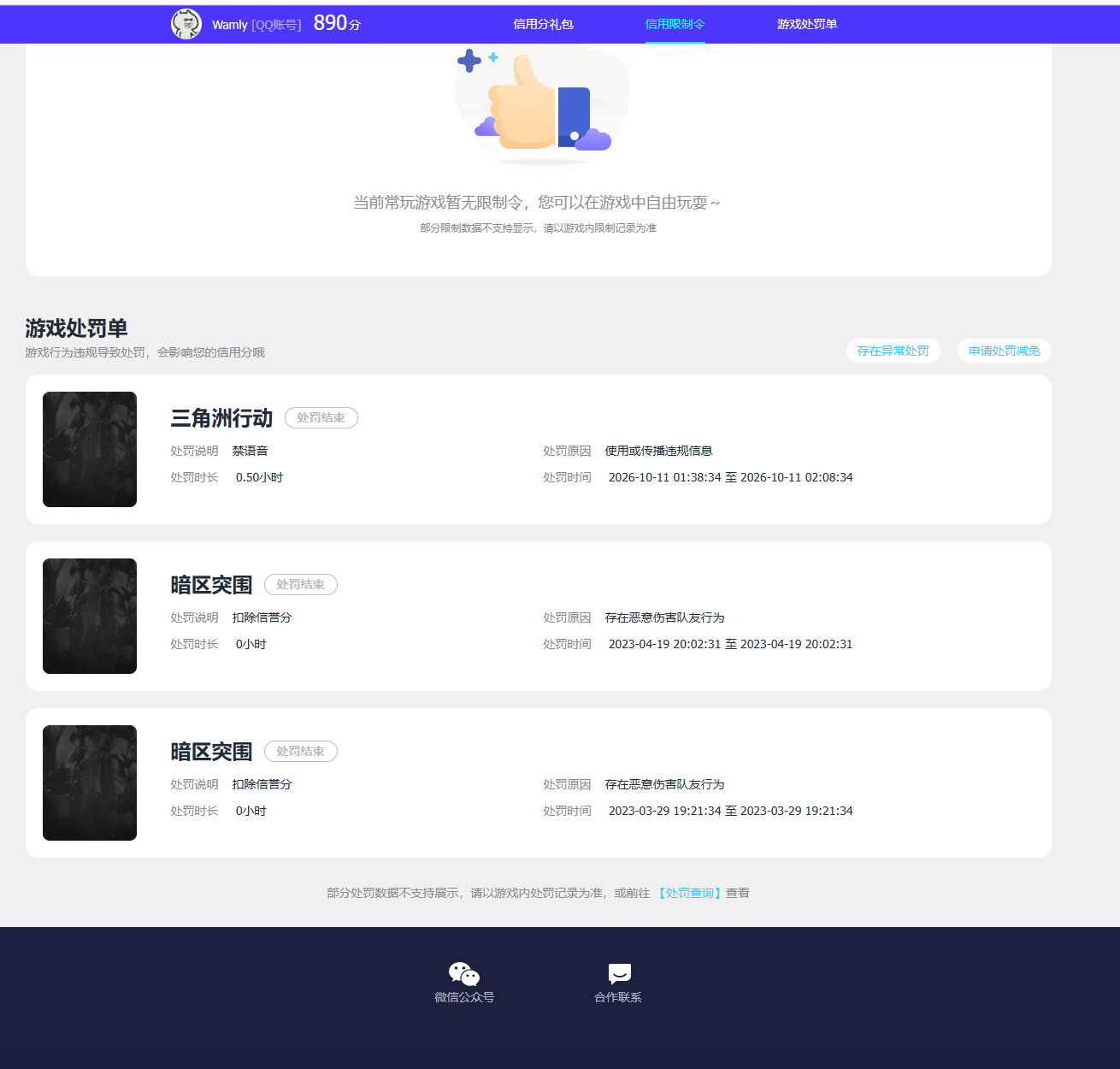Click the 合作联系 label
The image size is (1120, 1069).
(618, 997)
